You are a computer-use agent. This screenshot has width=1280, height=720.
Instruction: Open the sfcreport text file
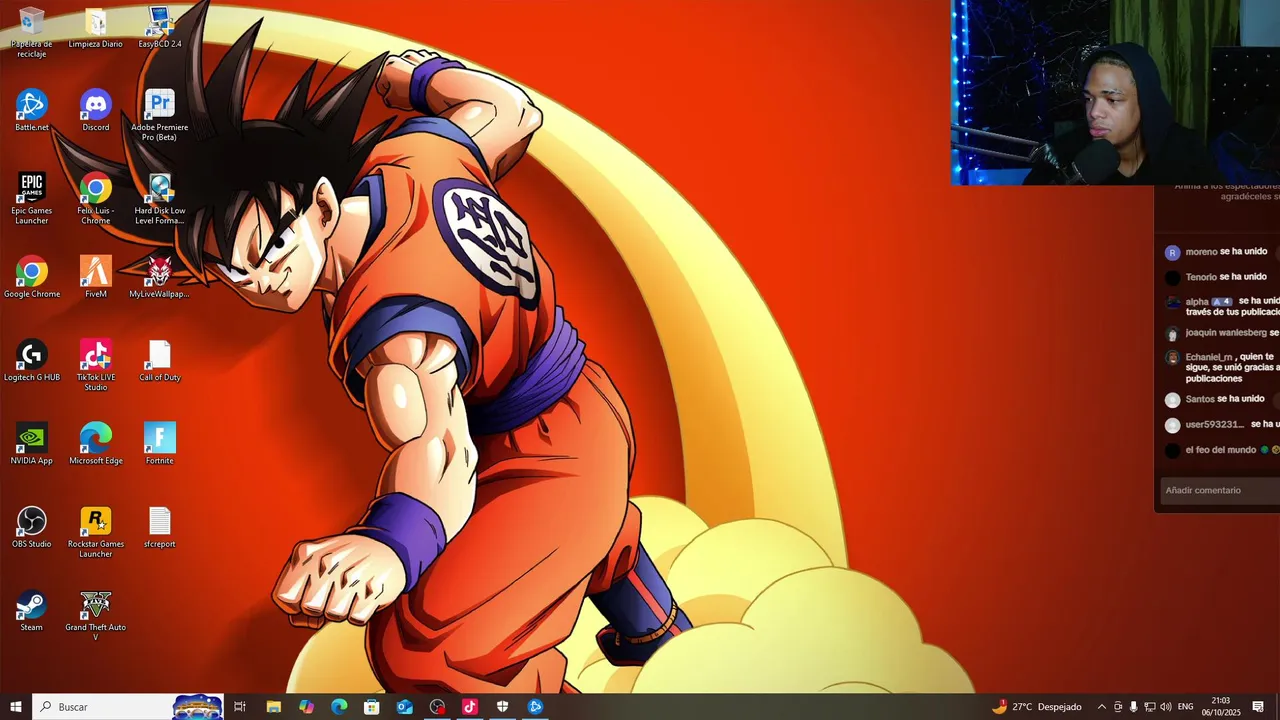(160, 527)
